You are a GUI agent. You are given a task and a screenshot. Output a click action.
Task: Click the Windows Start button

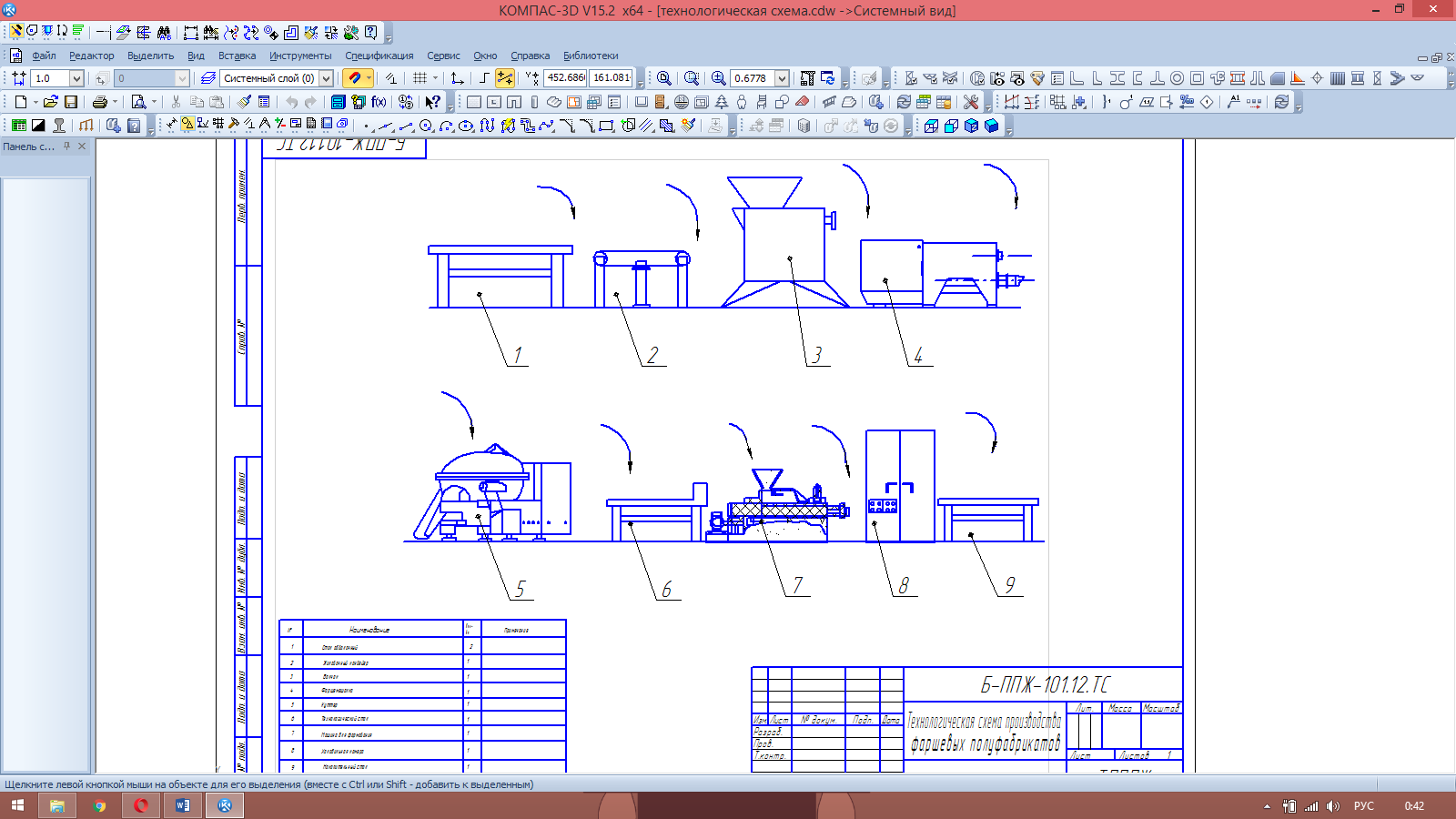[17, 805]
